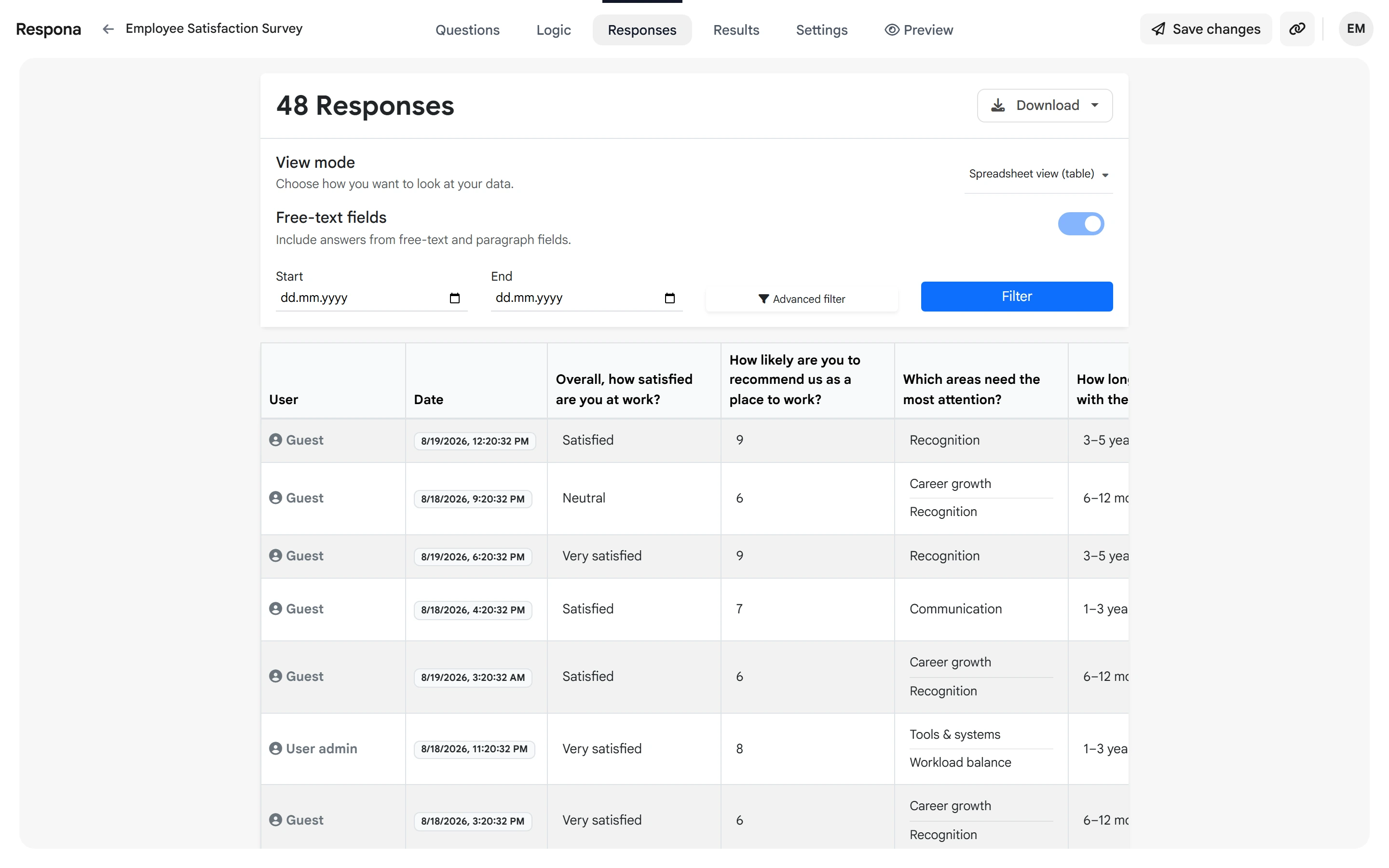Open the End date calendar picker icon

(x=670, y=298)
